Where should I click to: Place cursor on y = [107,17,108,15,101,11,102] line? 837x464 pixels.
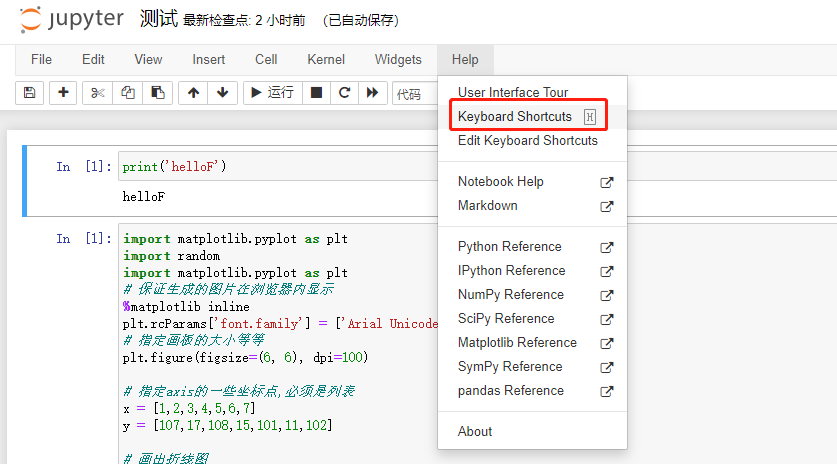(227, 426)
